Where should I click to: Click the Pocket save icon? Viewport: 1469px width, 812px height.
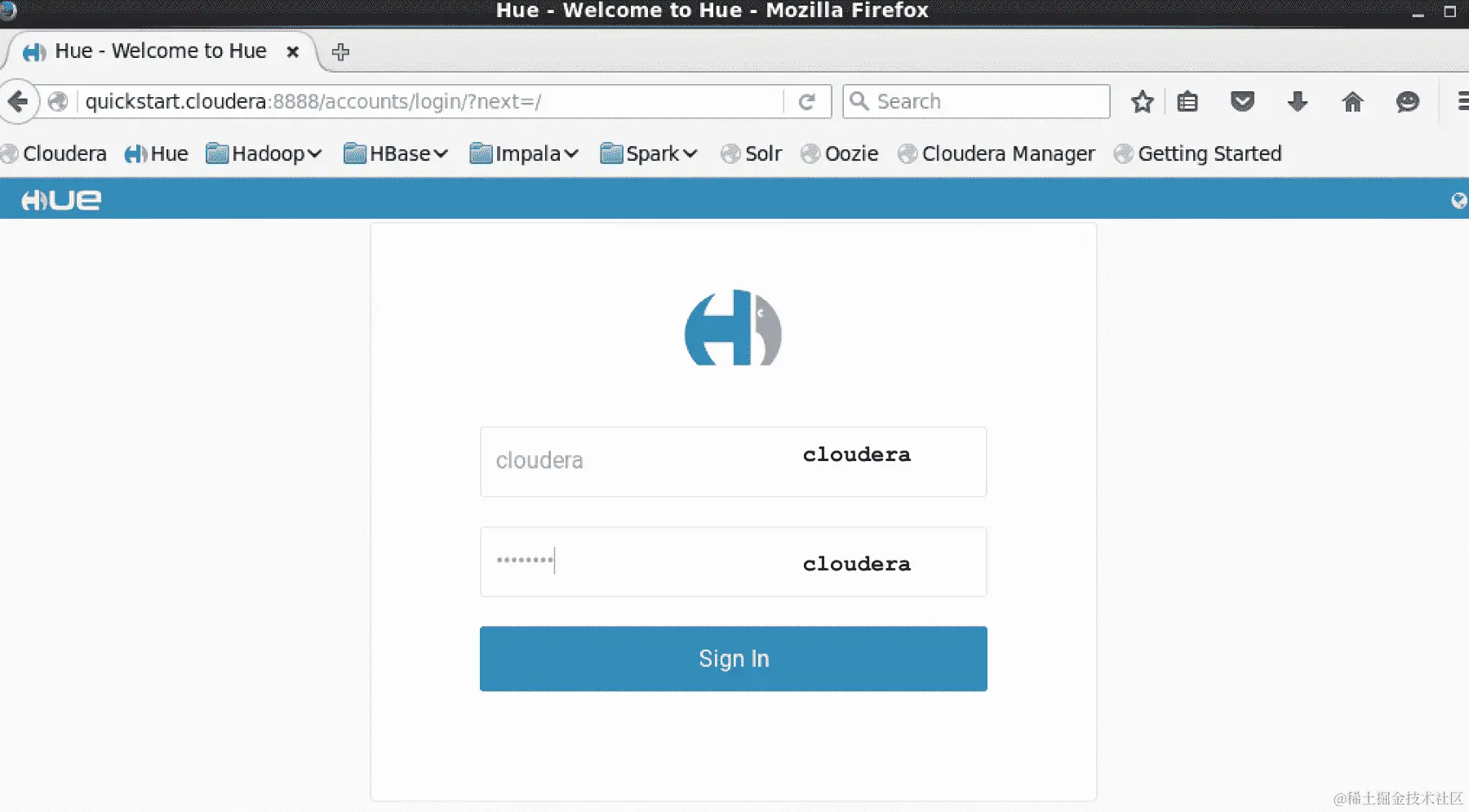[1242, 102]
